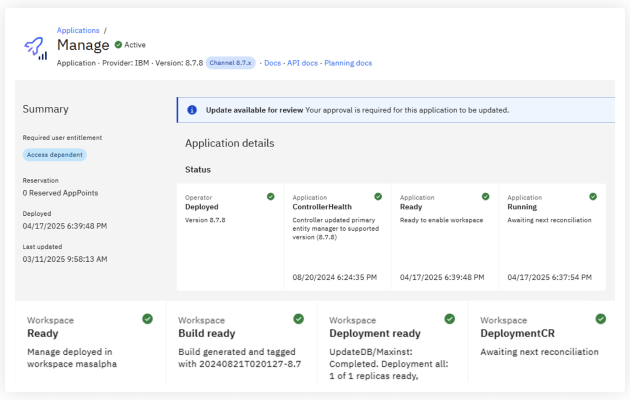Screen dimensions: 630x400
Task: Click the Application Ready green checkmark
Action: pos(485,197)
